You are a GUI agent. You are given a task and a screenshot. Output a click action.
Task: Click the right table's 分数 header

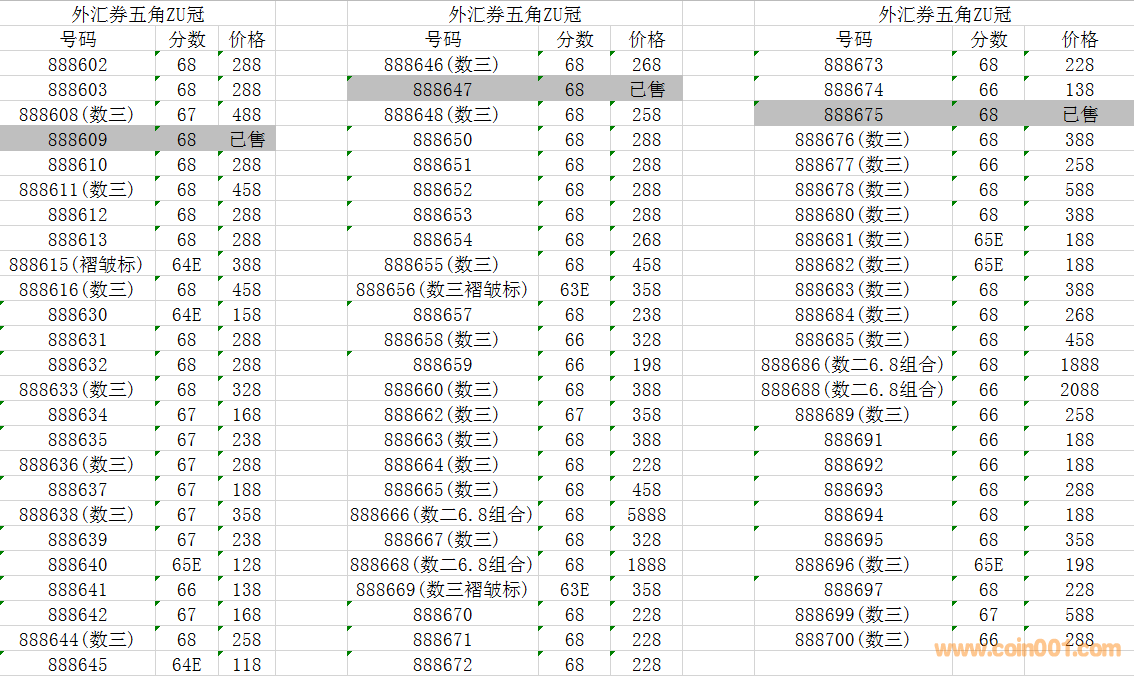point(988,40)
